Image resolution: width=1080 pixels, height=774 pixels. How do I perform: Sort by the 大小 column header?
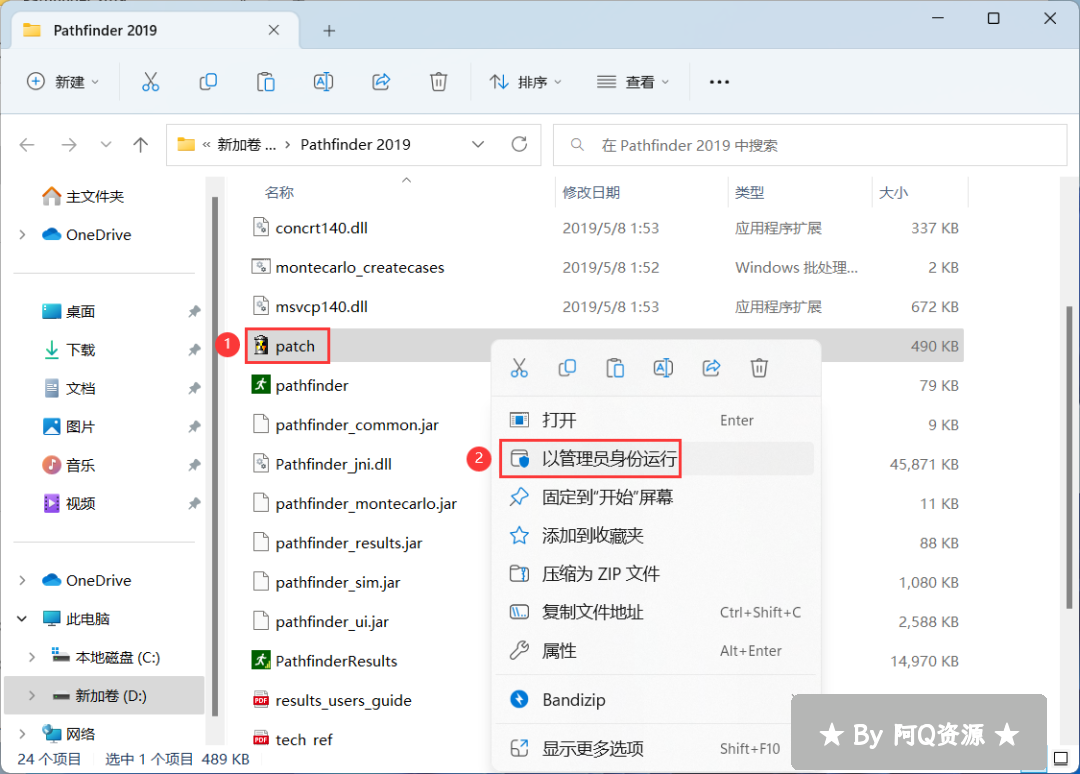coord(893,193)
